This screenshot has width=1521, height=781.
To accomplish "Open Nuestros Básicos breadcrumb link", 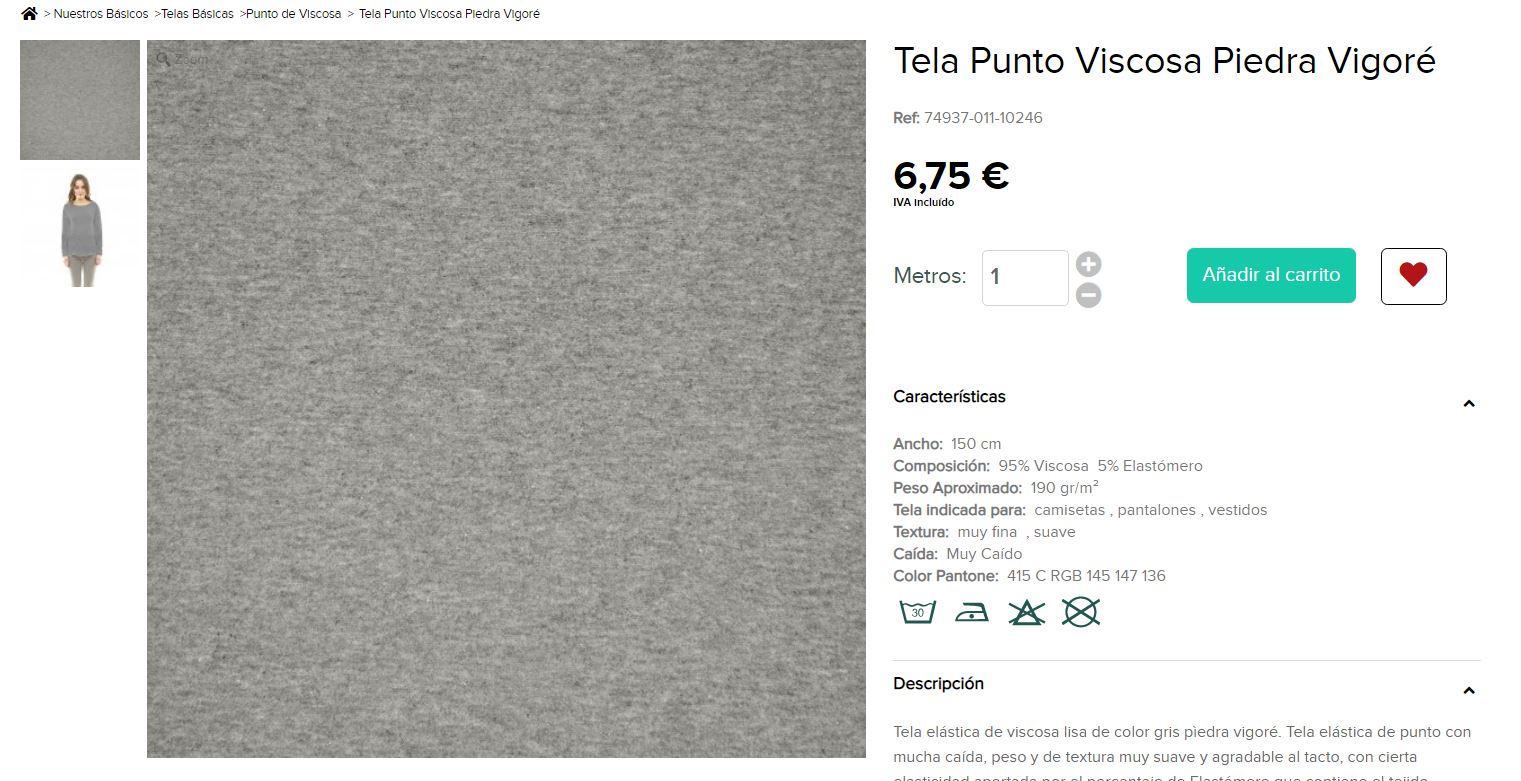I will coord(101,14).
